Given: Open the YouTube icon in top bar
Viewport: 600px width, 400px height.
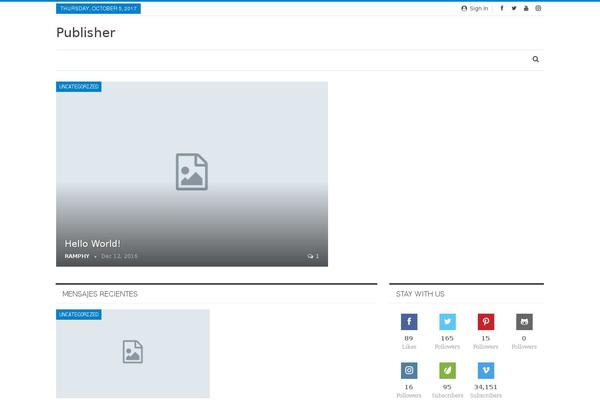Looking at the screenshot, I should point(526,8).
